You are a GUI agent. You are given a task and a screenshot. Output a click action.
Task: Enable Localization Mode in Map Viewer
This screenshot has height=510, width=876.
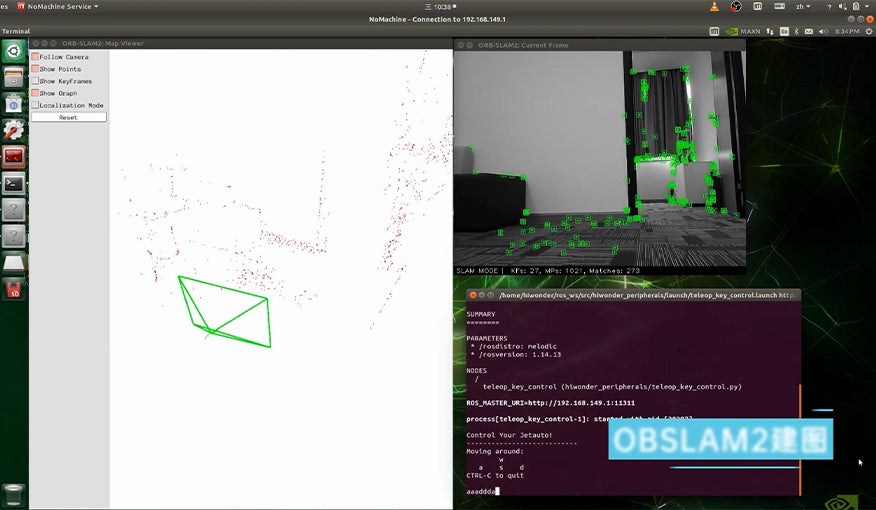[x=35, y=105]
